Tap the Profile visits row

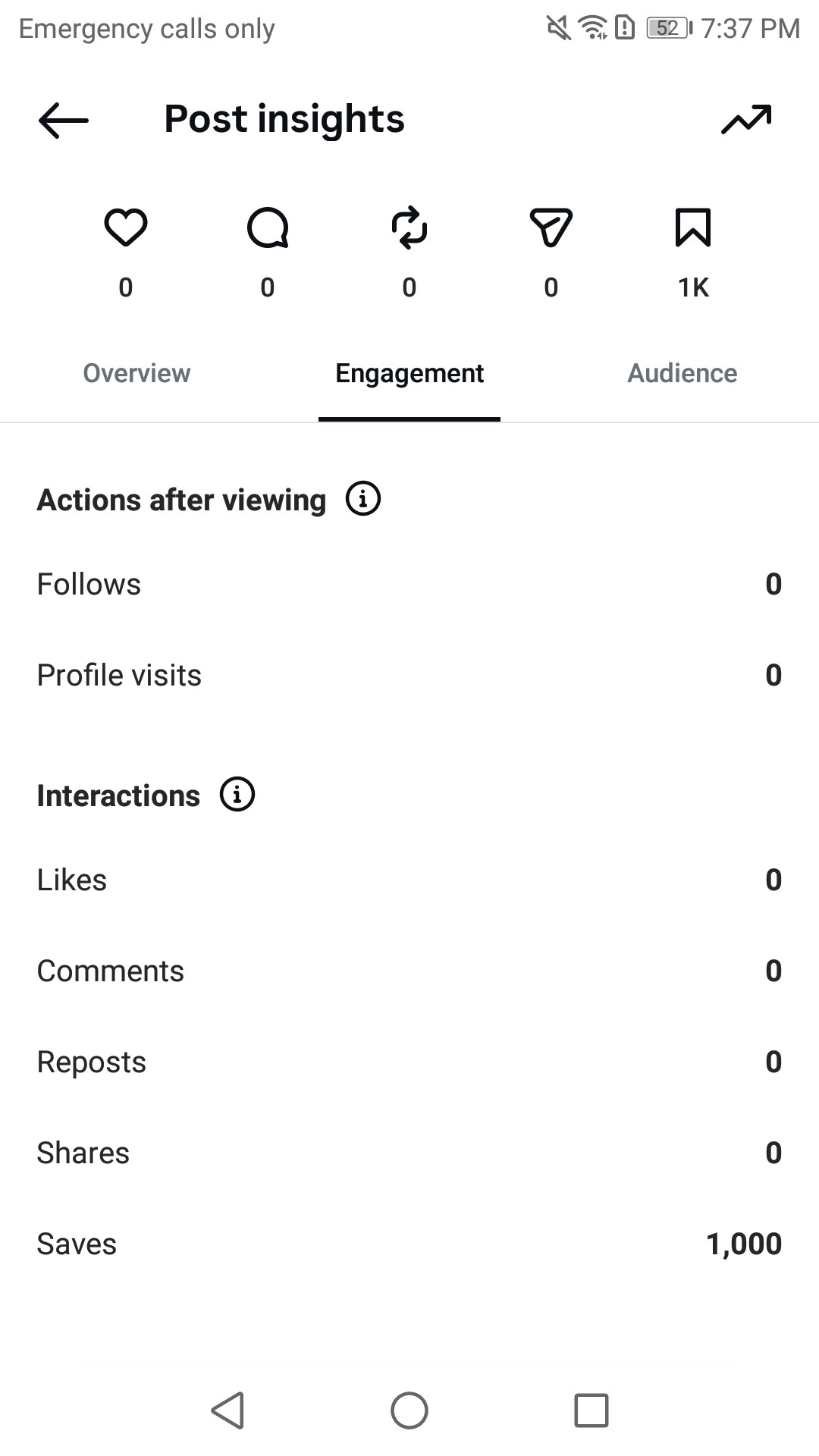pyautogui.click(x=409, y=675)
